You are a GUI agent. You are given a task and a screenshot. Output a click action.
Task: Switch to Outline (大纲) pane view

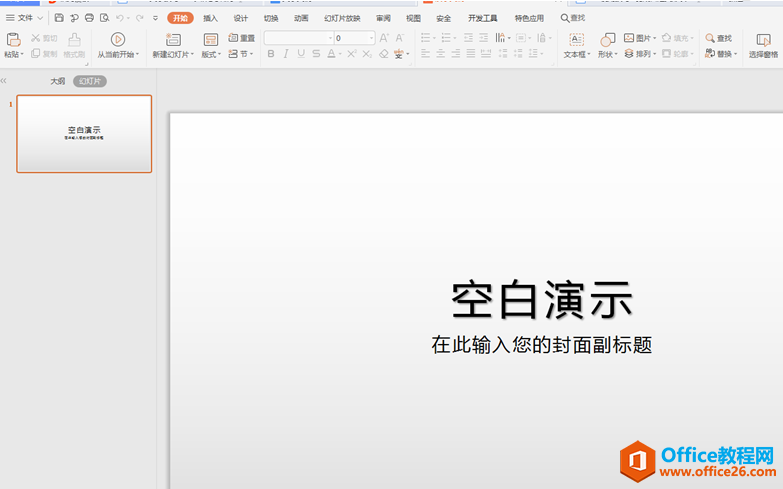pos(57,81)
